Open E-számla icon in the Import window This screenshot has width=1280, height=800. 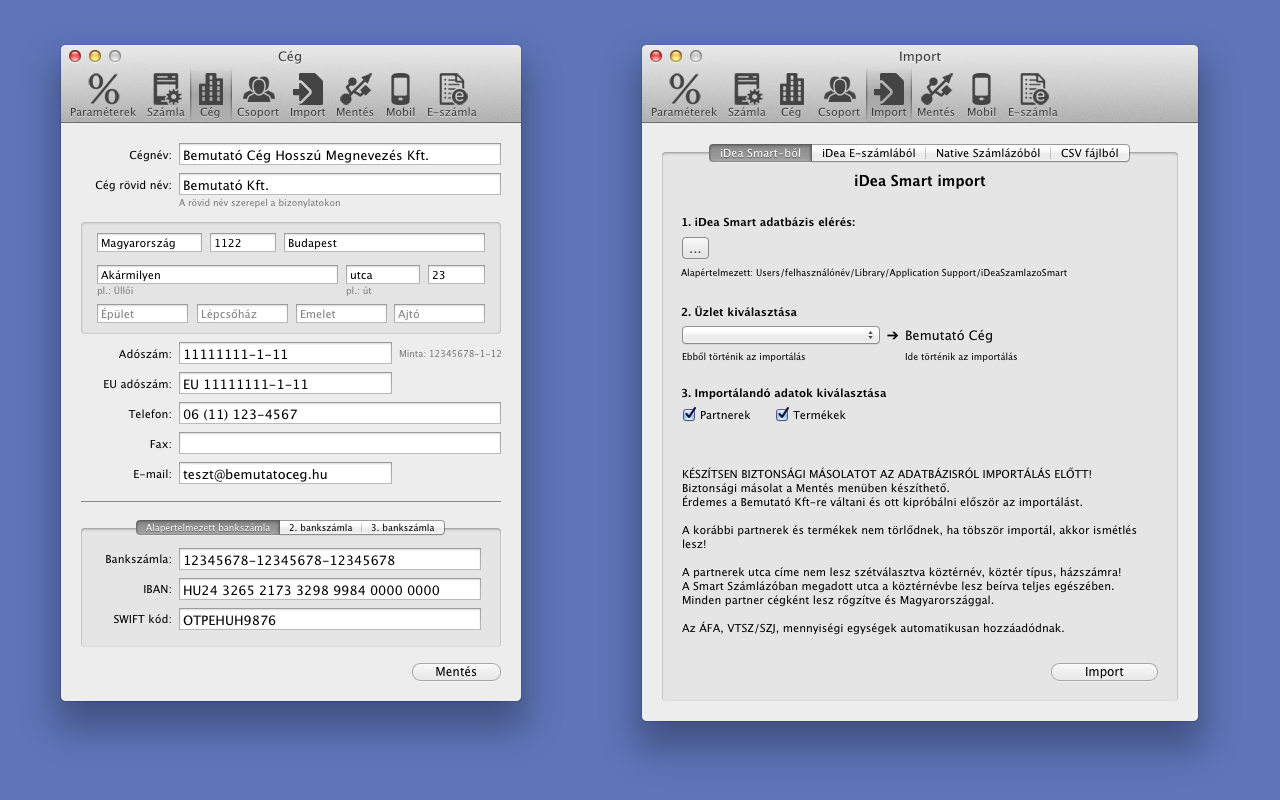tap(1033, 95)
